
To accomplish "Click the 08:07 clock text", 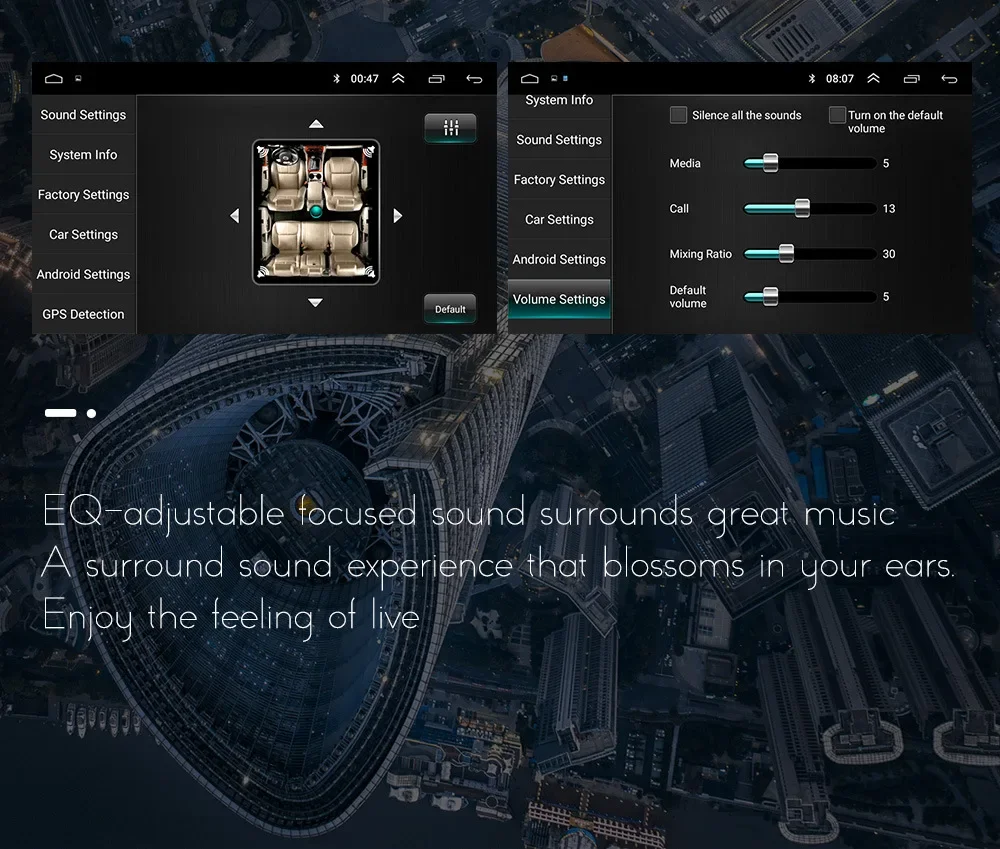I will click(839, 79).
